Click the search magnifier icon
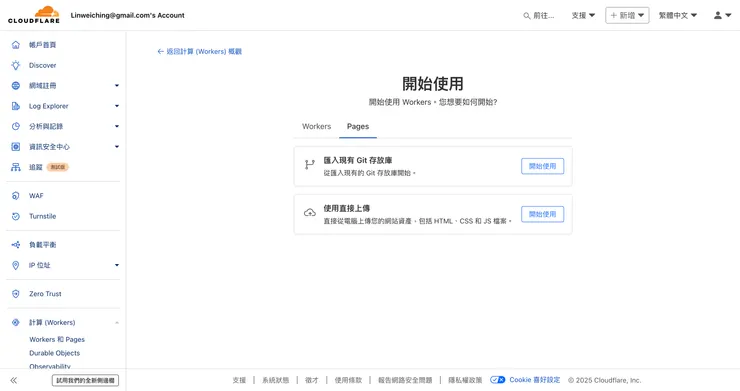Screen dimensions: 740x391 tap(527, 16)
